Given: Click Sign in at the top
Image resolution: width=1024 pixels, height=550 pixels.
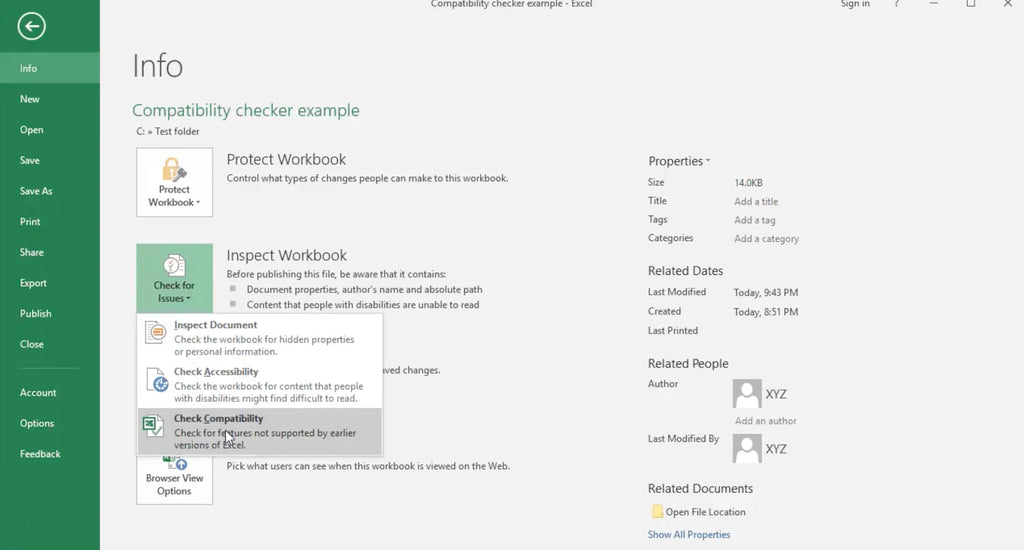Looking at the screenshot, I should (x=854, y=5).
